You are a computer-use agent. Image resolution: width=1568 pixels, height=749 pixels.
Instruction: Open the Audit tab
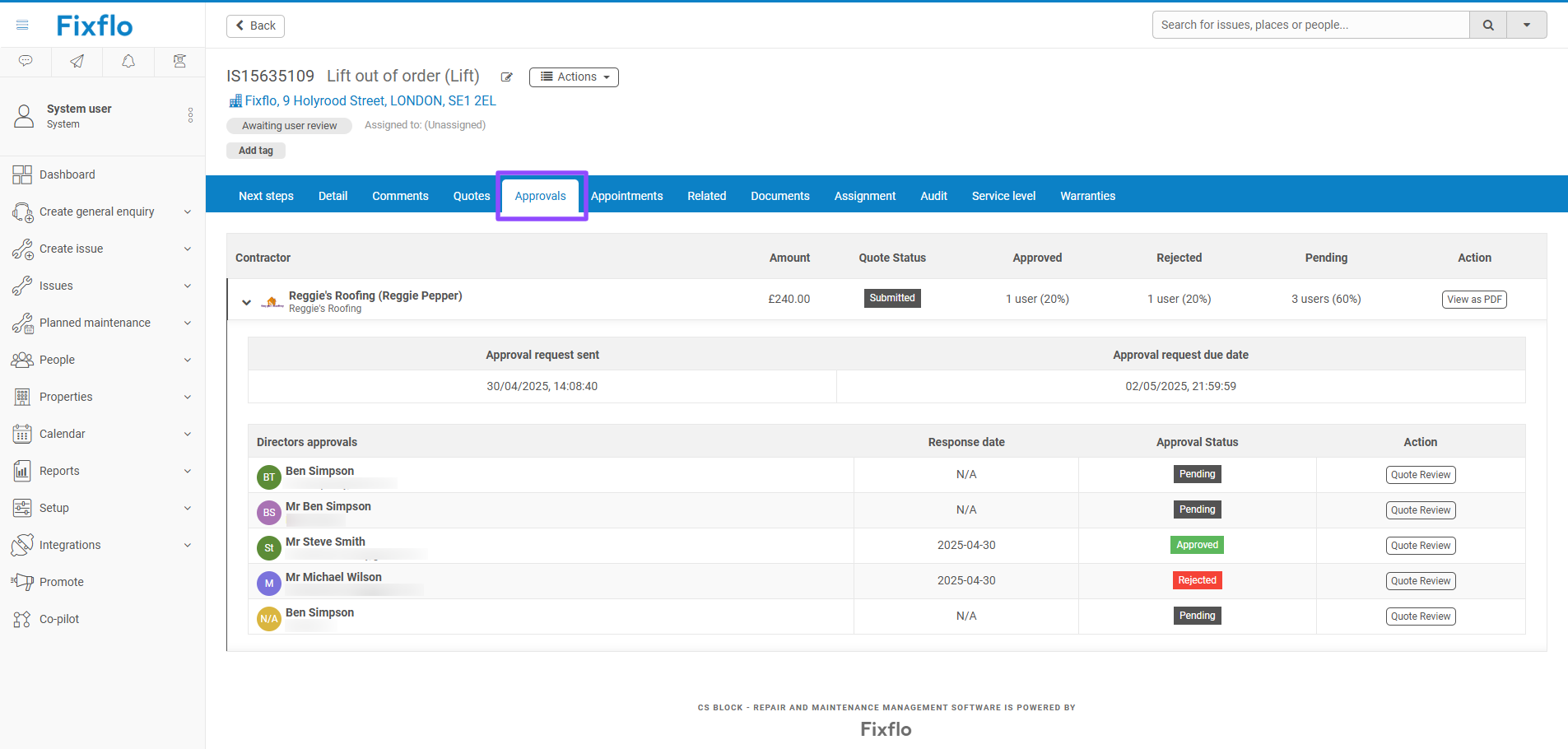pos(933,196)
